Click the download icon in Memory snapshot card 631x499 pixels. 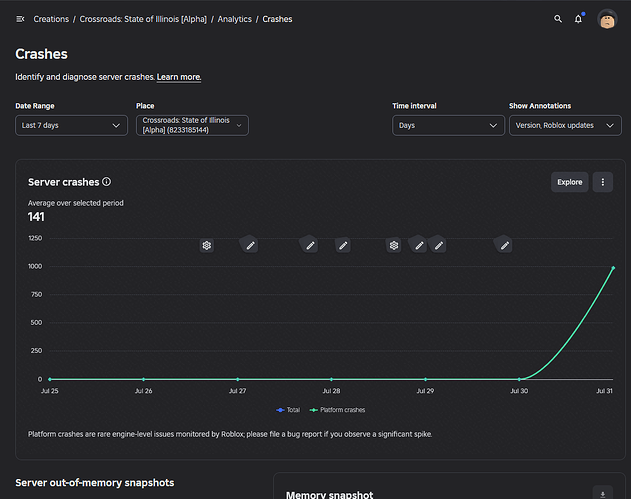(x=602, y=494)
